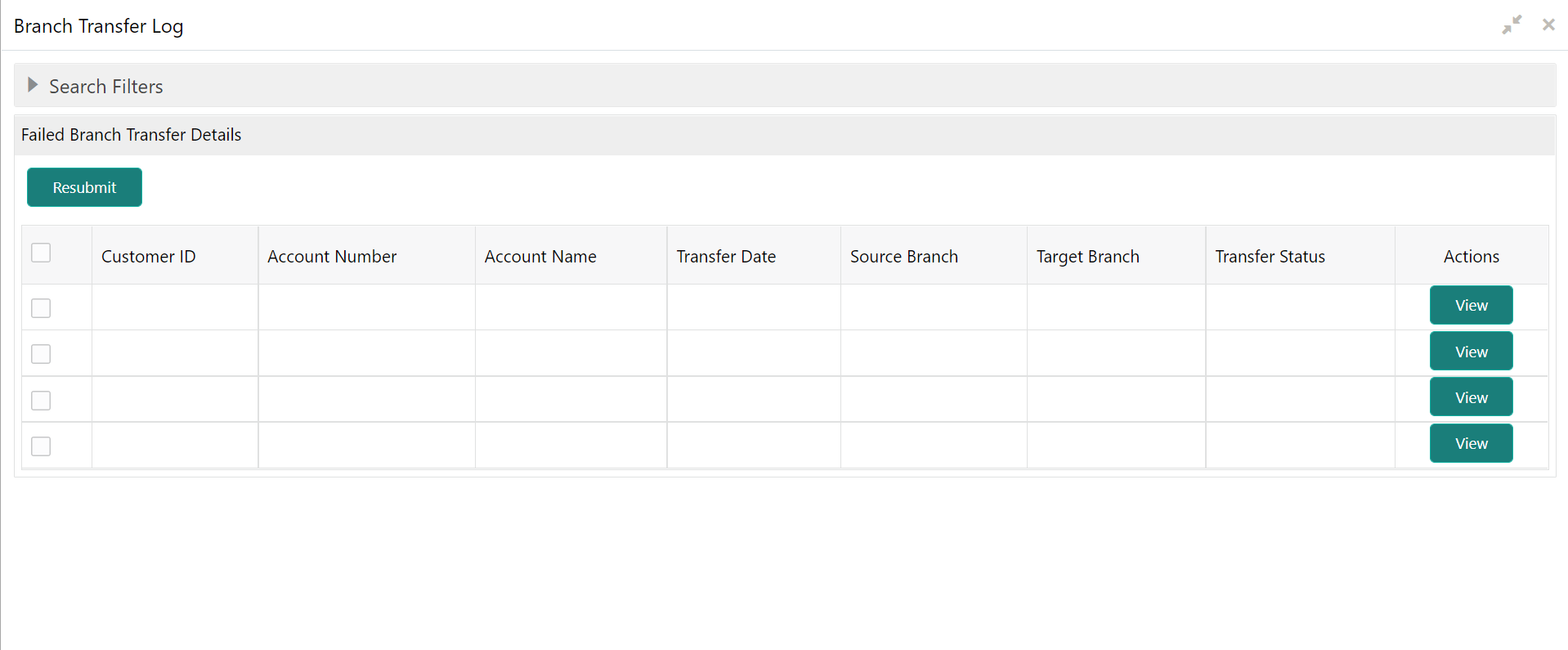The image size is (1568, 650).
Task: Open View for the third row
Action: 1471,397
